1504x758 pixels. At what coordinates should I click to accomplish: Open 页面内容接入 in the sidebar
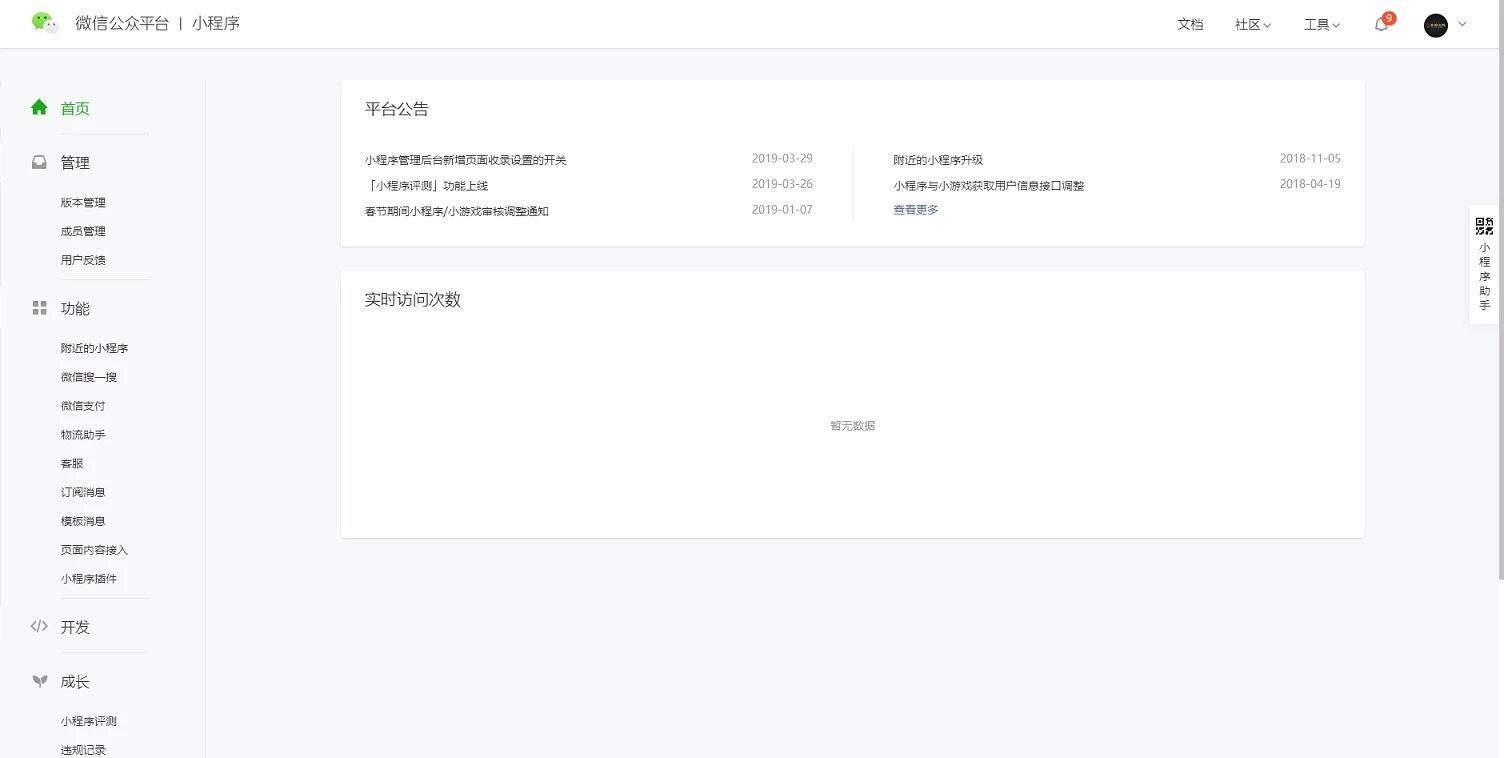94,550
